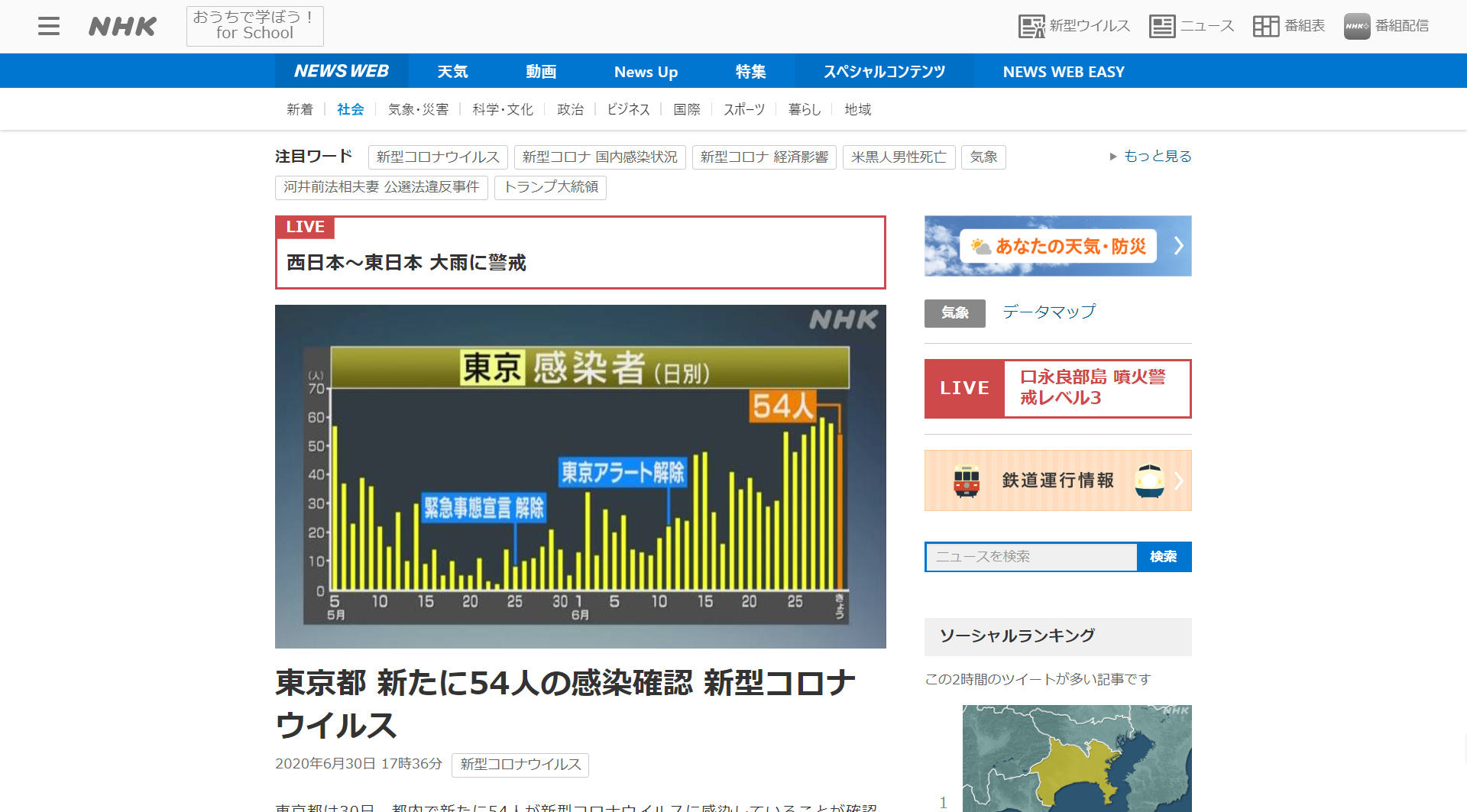The image size is (1467, 812).
Task: Click the ニュースを検索 search field
Action: pyautogui.click(x=1031, y=557)
